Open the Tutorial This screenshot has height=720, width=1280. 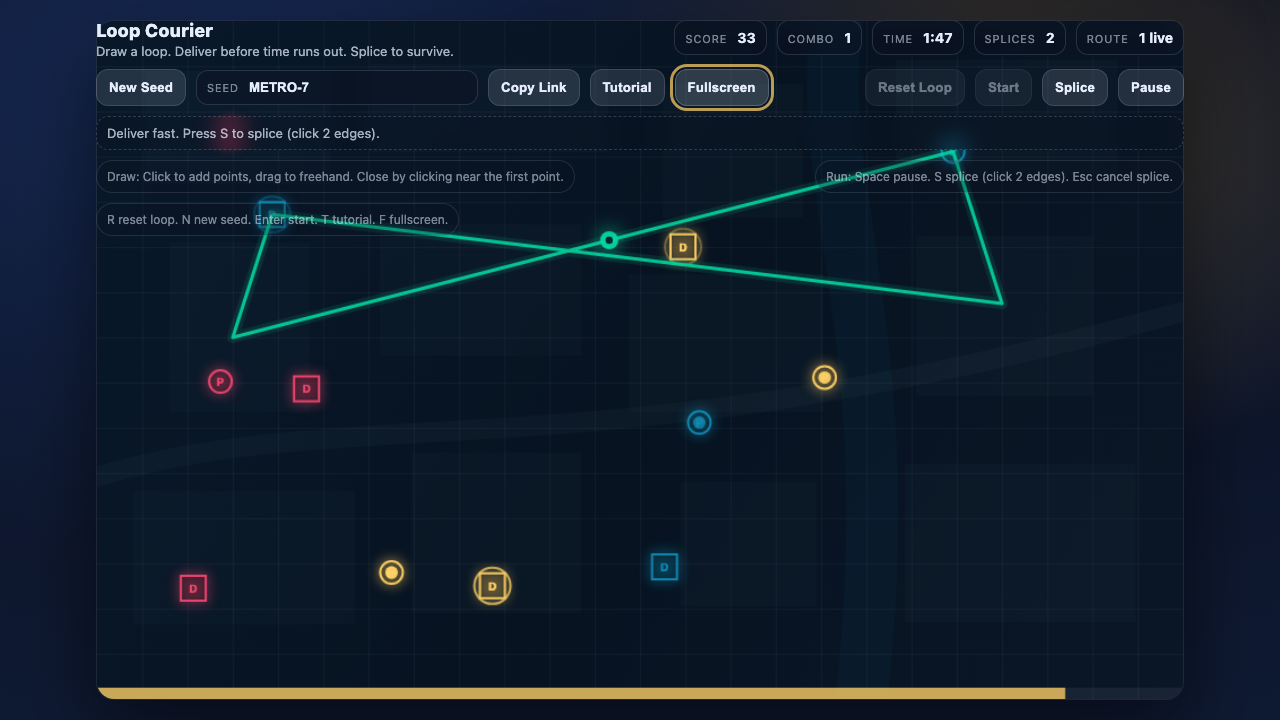[627, 87]
